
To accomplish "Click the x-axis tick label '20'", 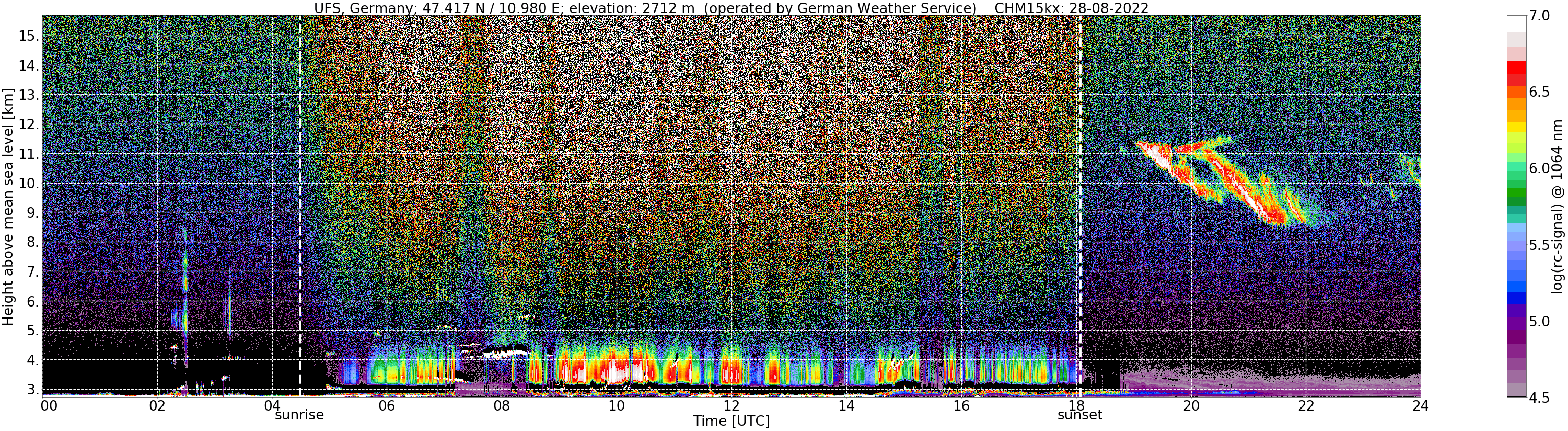I will coord(1191,405).
